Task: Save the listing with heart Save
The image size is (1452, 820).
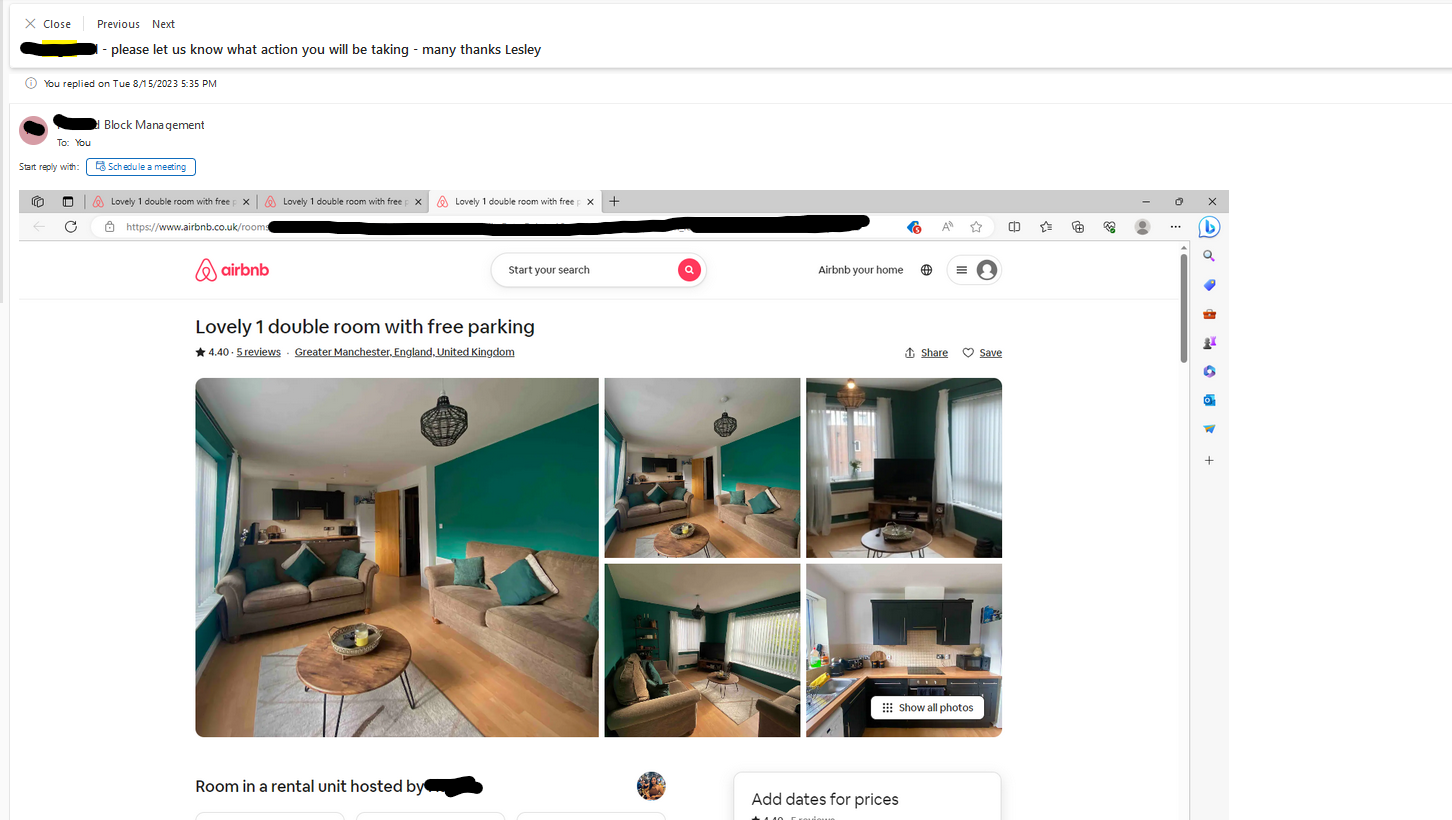Action: tap(982, 353)
